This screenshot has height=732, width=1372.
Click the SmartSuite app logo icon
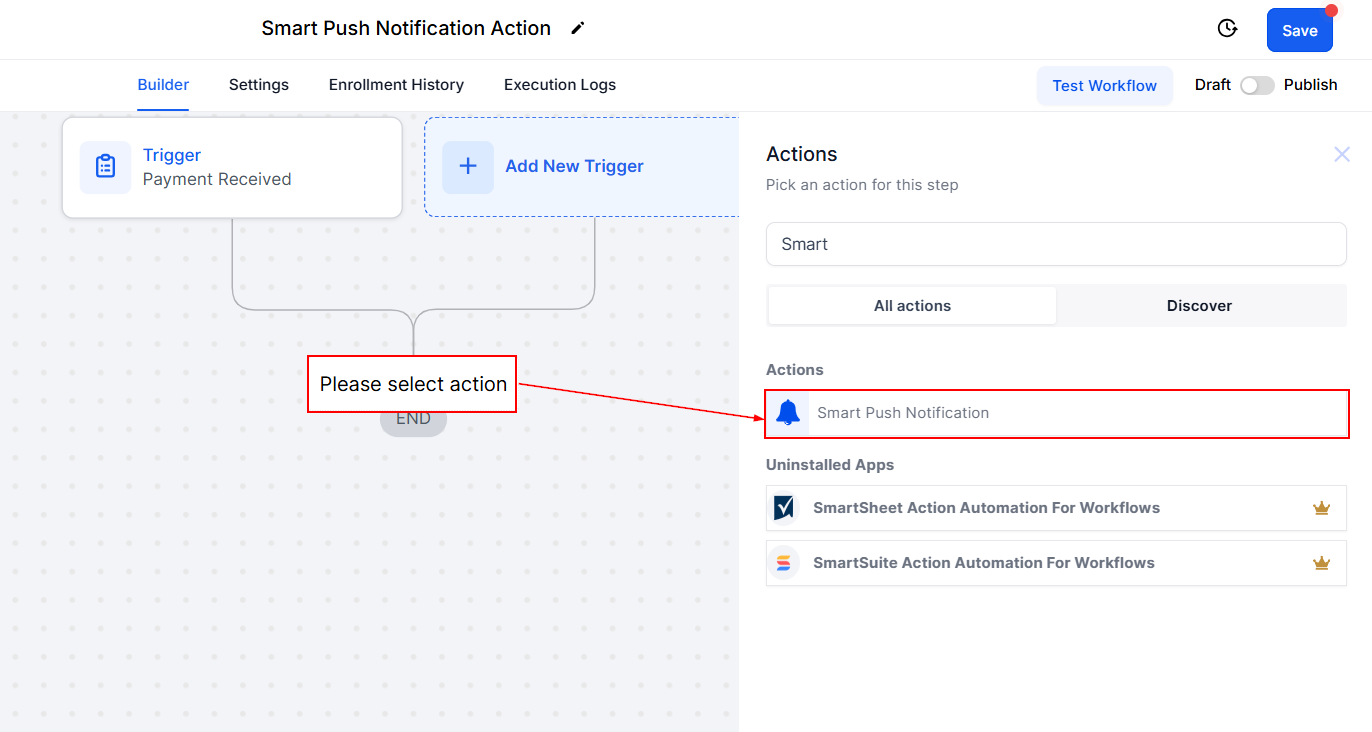784,563
